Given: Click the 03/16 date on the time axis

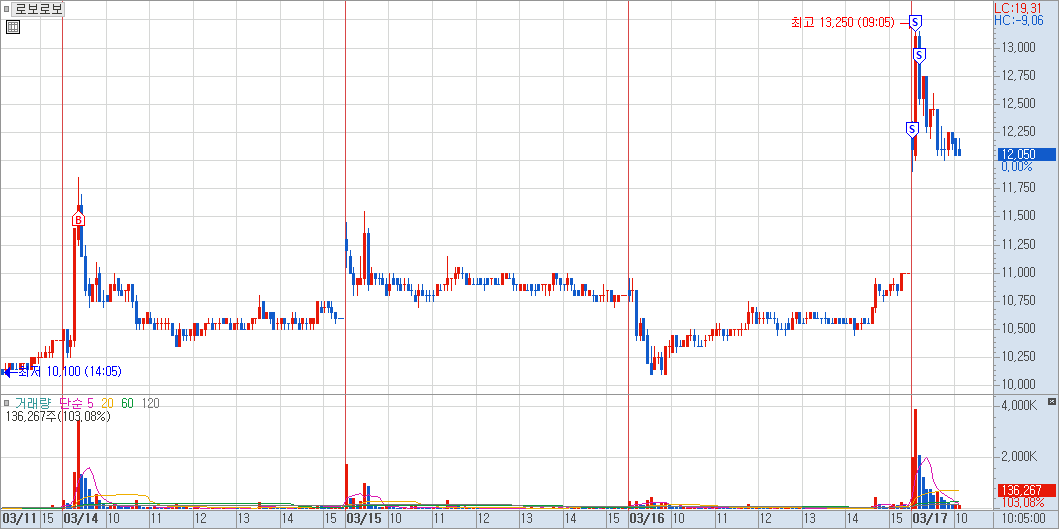Looking at the screenshot, I should [646, 519].
